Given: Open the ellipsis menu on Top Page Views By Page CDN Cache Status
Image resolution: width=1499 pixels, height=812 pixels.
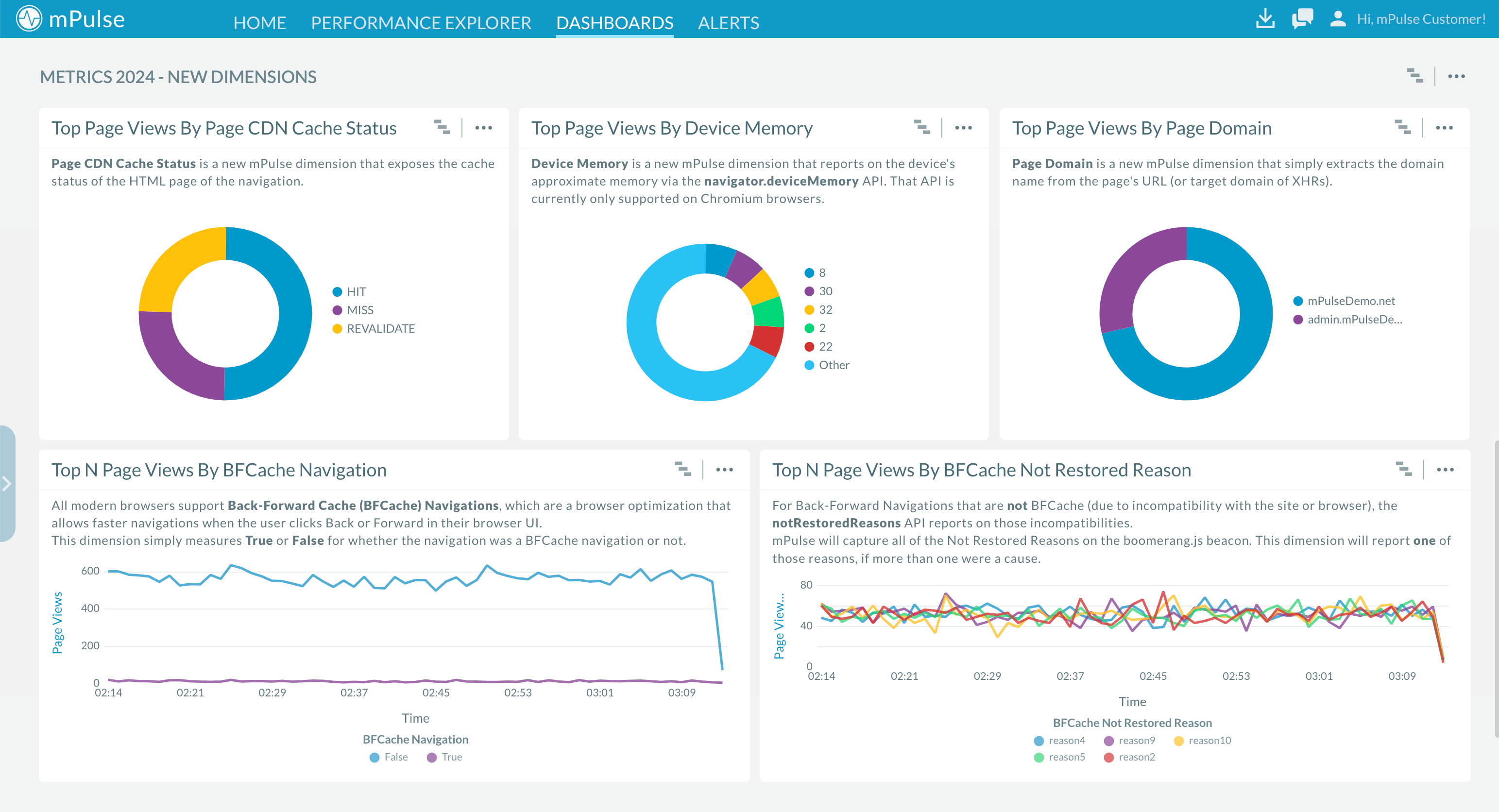Looking at the screenshot, I should tap(484, 127).
